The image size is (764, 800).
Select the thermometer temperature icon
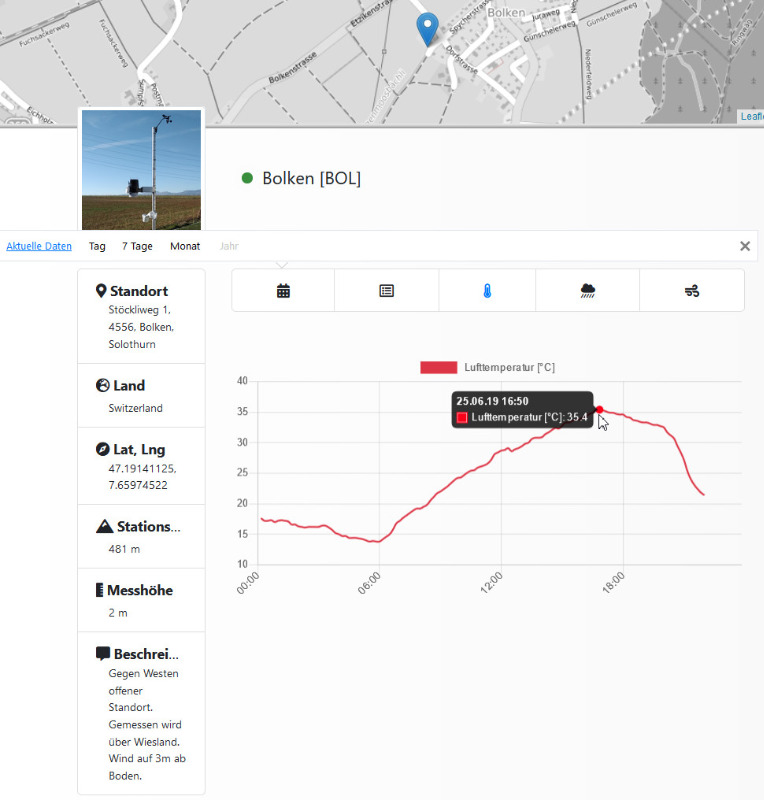tap(487, 291)
